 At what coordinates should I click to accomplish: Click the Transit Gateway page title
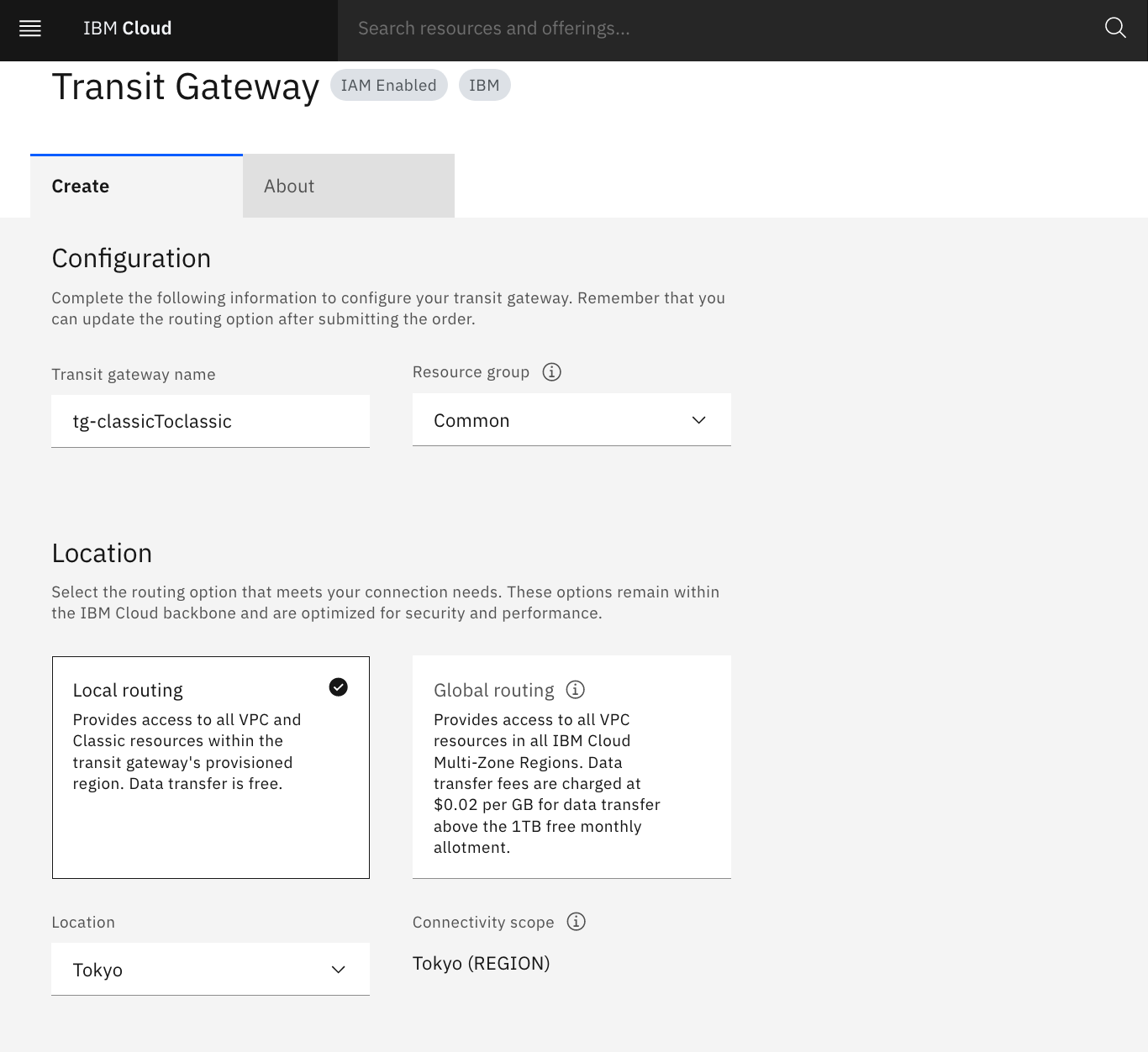pos(186,87)
